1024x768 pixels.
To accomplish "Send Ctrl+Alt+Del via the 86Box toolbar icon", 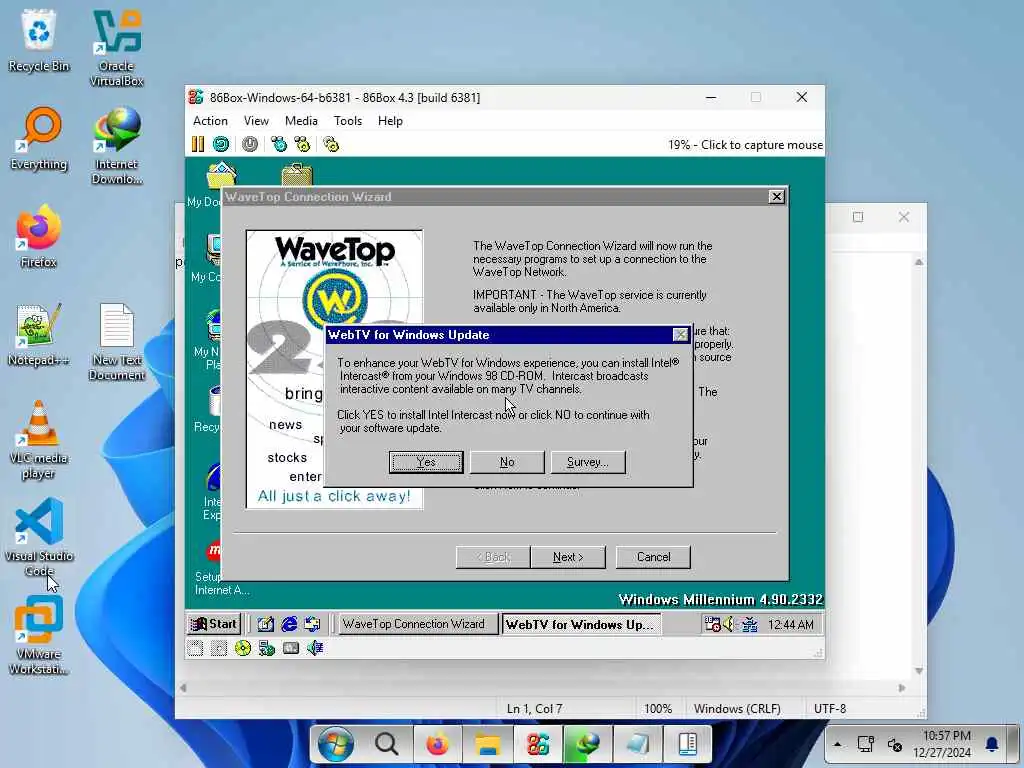I will (x=279, y=144).
